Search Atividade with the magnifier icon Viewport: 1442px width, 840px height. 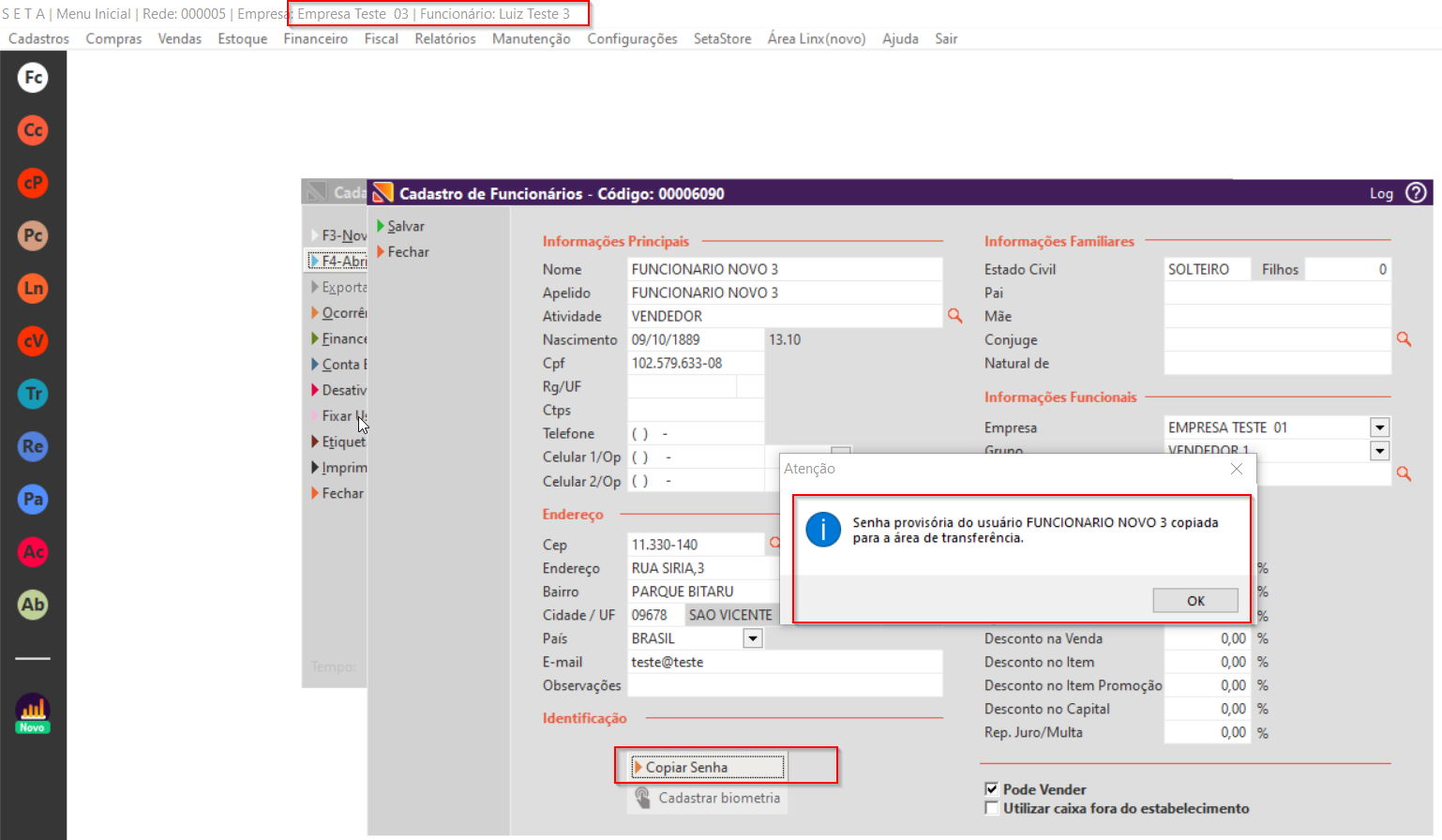tap(954, 316)
